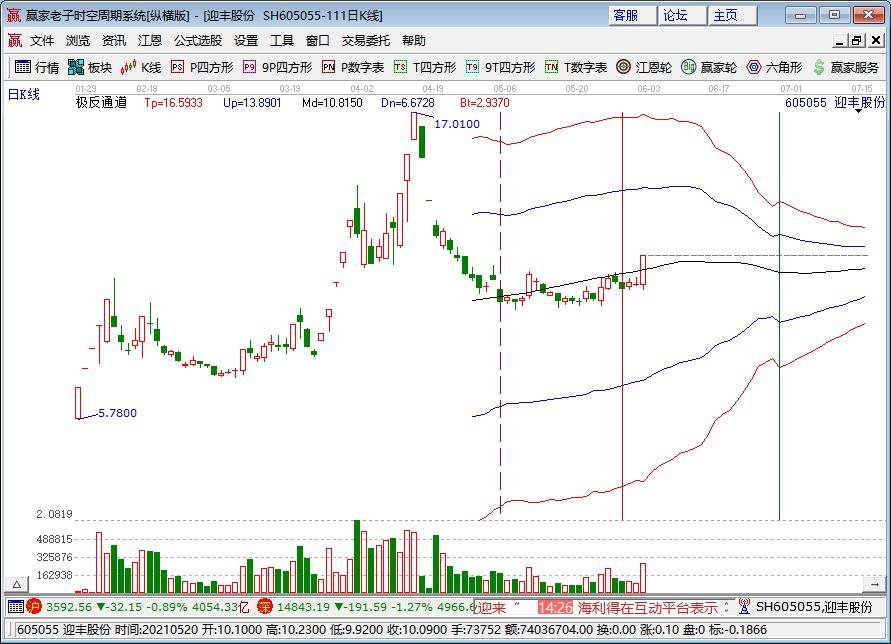891x644 pixels.
Task: Expand the 605055 迎丰股份 stock dropdown arrow
Action: tap(858, 111)
